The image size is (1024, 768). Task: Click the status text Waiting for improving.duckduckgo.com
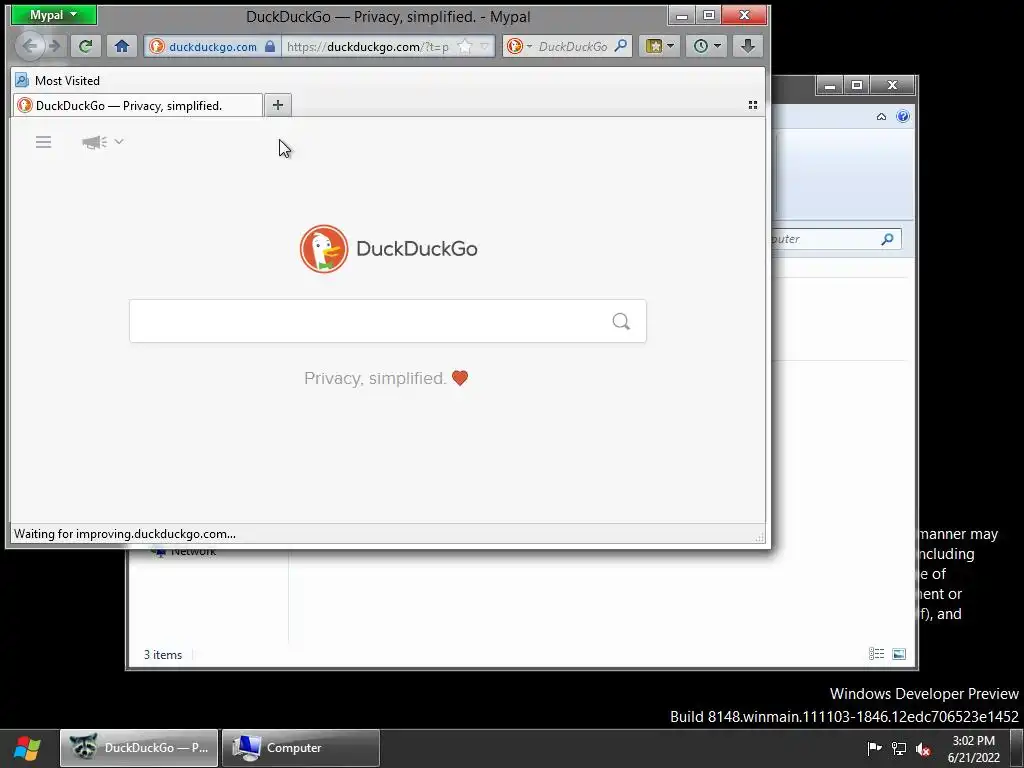coord(125,534)
